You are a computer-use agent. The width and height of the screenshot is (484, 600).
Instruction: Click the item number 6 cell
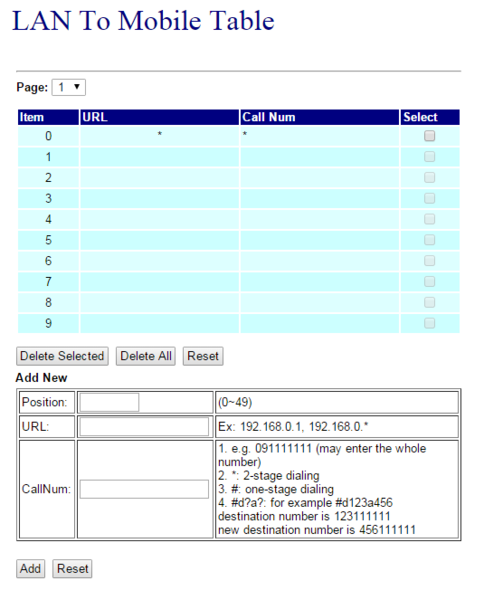click(x=48, y=261)
